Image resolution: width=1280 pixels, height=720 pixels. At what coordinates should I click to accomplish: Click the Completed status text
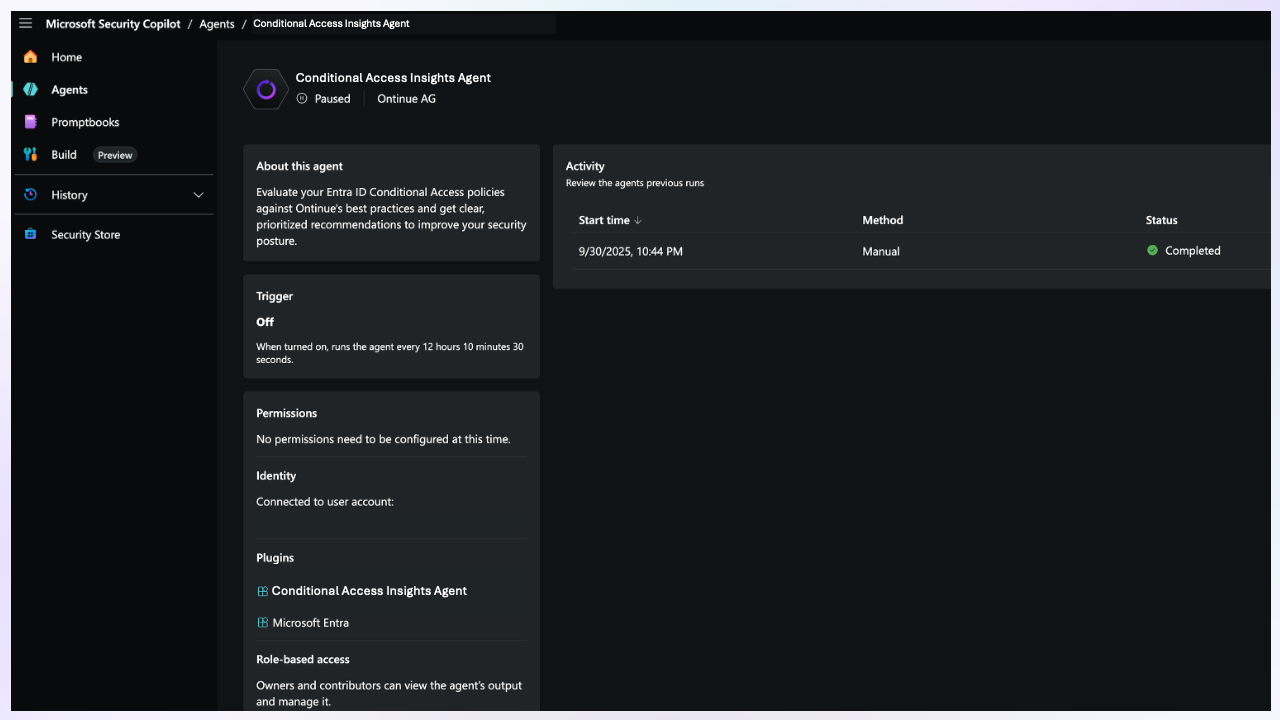[x=1193, y=251]
